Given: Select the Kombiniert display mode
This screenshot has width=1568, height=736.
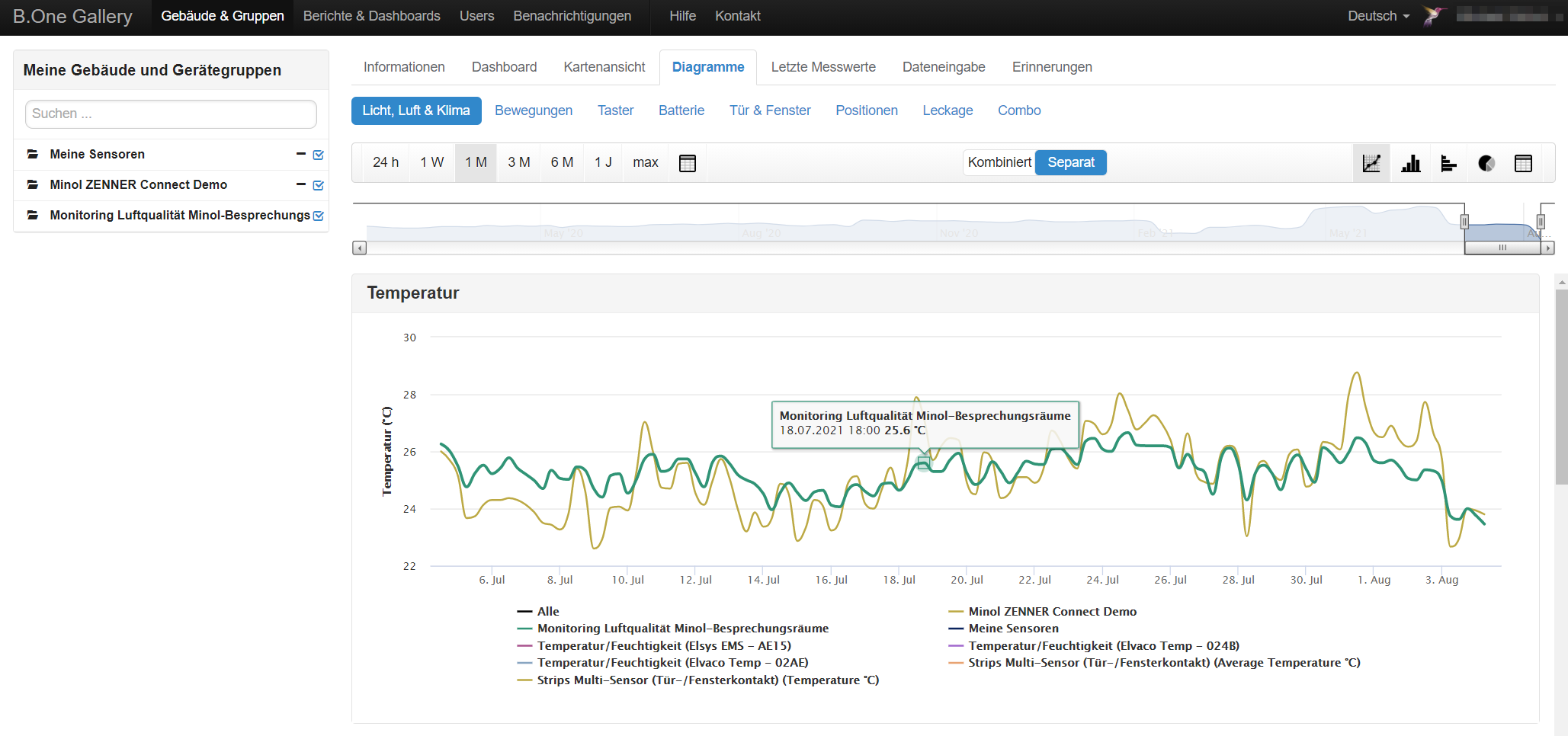Looking at the screenshot, I should (x=999, y=162).
